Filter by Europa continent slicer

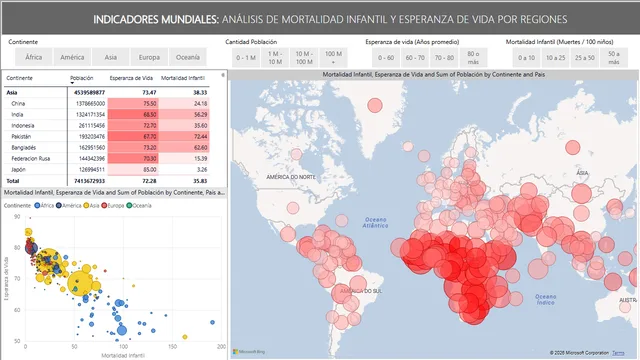tap(149, 57)
